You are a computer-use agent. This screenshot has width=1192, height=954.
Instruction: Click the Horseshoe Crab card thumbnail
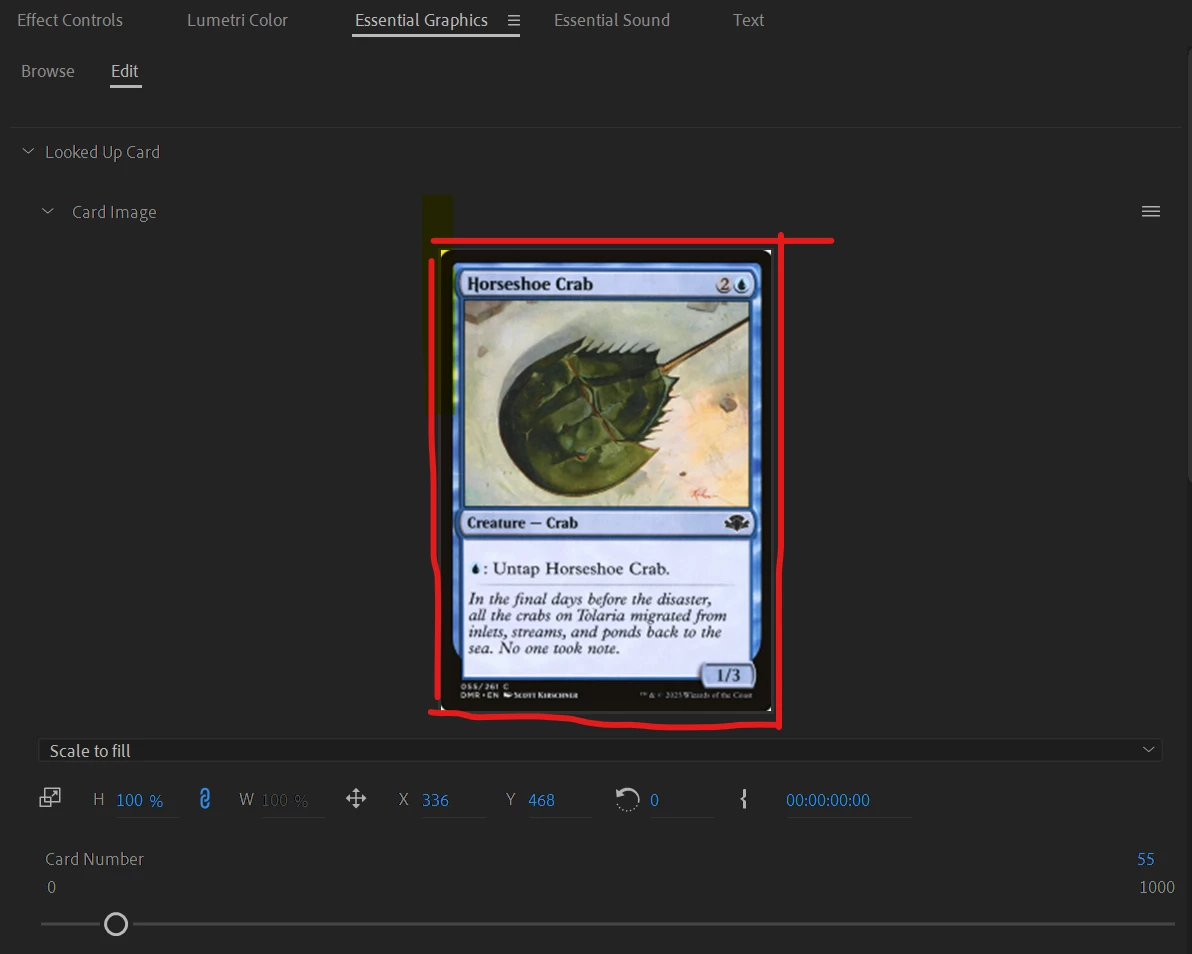pyautogui.click(x=606, y=480)
